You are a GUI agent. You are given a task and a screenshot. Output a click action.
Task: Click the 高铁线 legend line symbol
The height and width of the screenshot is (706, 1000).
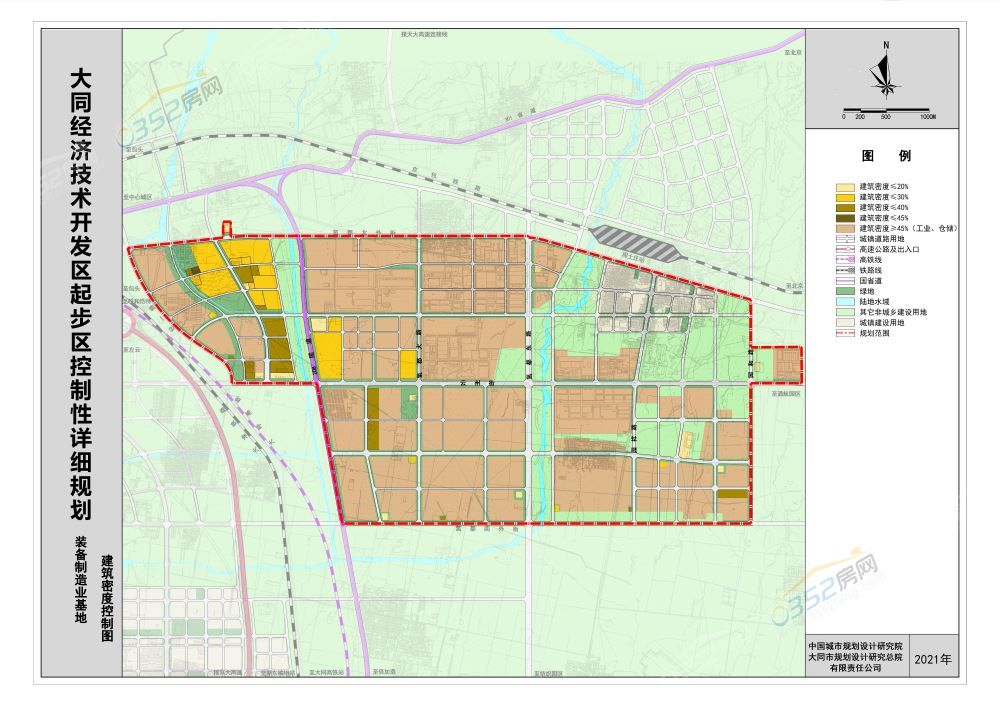[x=845, y=259]
